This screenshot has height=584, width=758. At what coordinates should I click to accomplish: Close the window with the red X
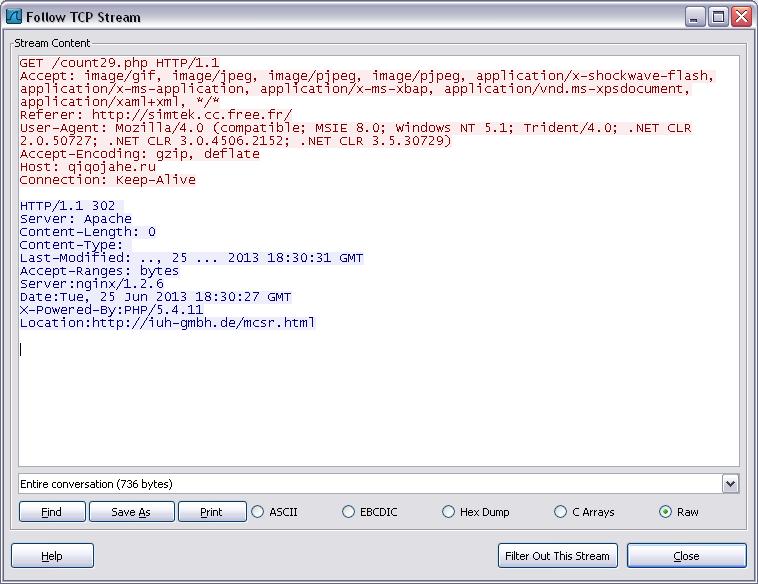click(x=741, y=17)
